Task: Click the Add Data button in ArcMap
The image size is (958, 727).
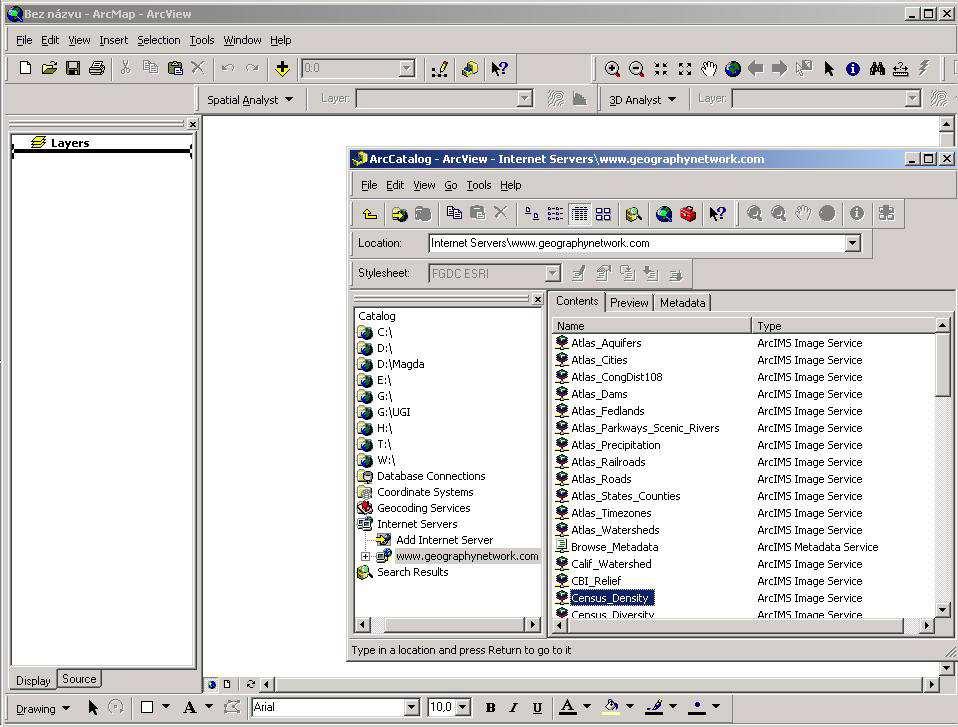Action: (282, 68)
